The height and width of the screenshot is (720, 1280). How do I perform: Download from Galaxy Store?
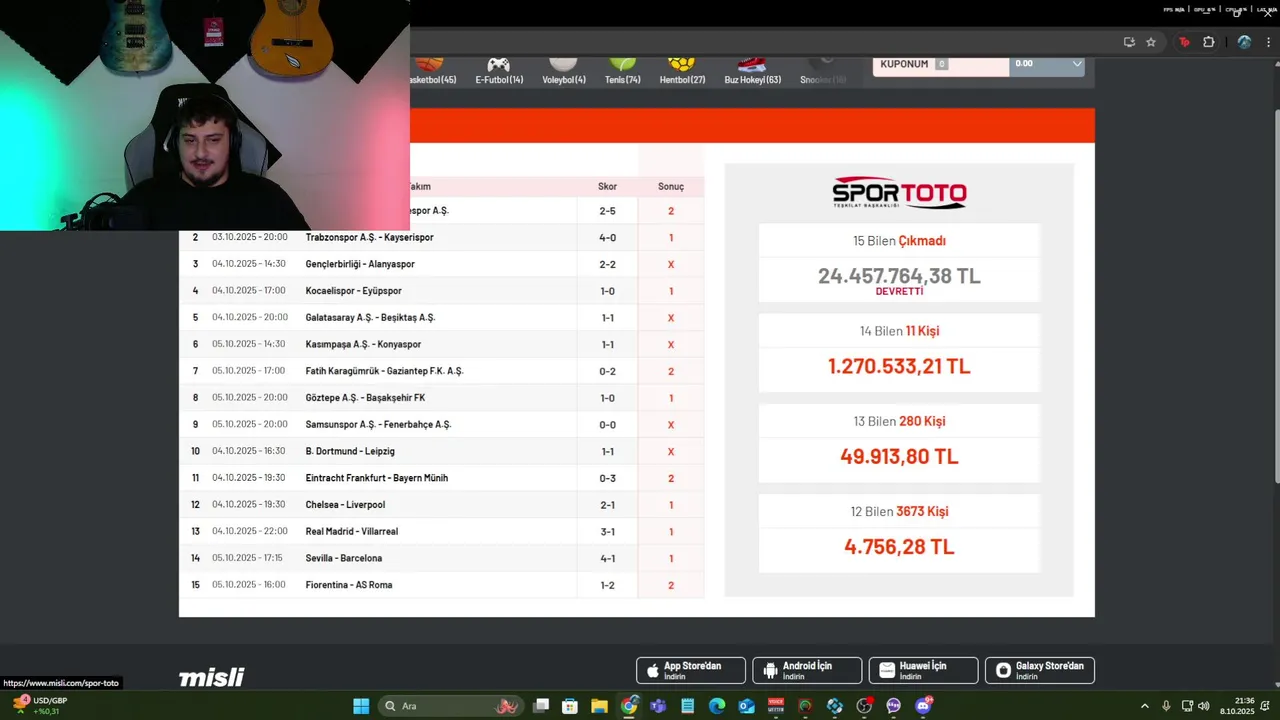[1040, 670]
